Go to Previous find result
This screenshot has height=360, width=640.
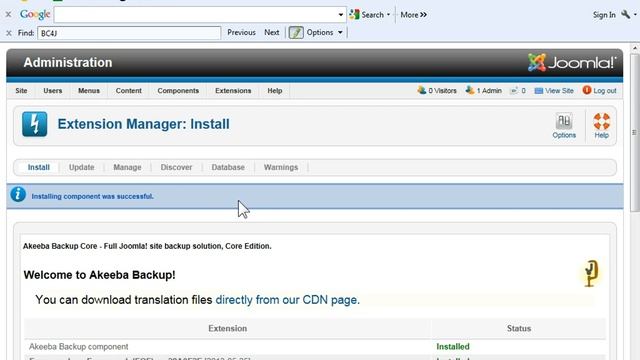[x=241, y=32]
